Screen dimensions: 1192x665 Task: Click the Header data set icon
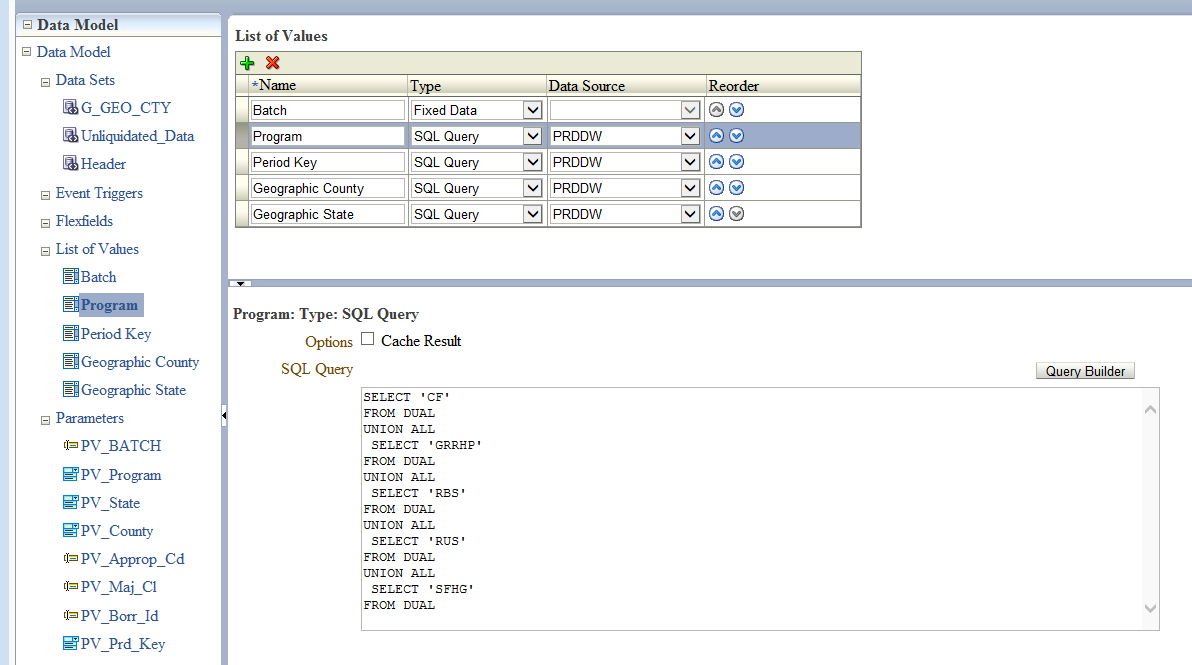pos(71,163)
